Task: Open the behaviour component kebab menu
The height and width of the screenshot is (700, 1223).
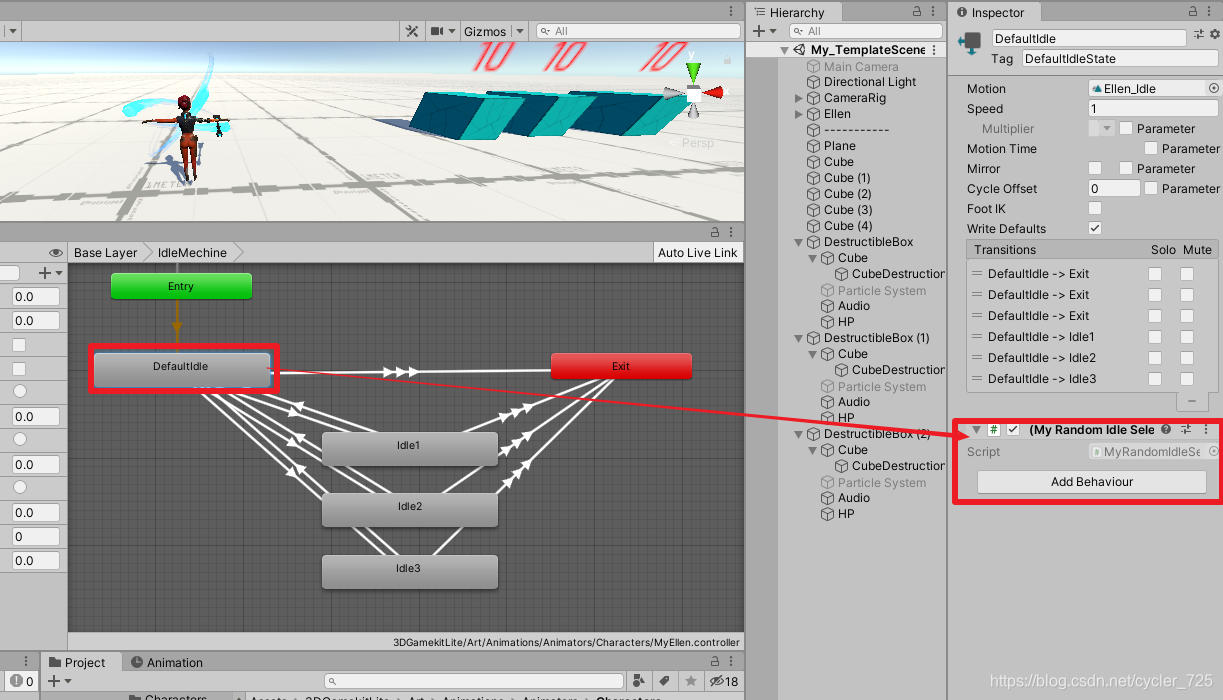Action: 1206,429
